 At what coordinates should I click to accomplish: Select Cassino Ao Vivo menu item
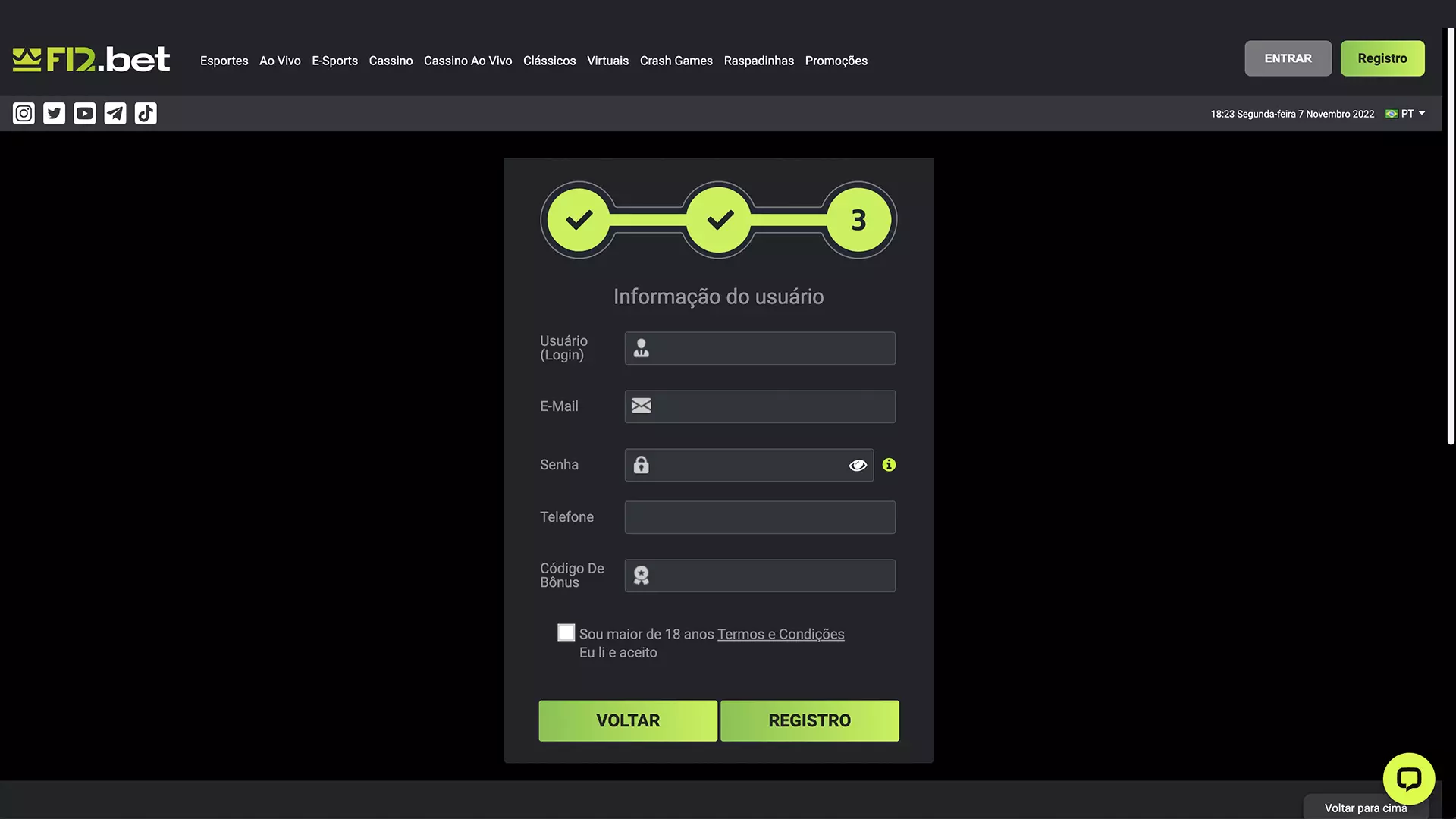click(x=468, y=60)
